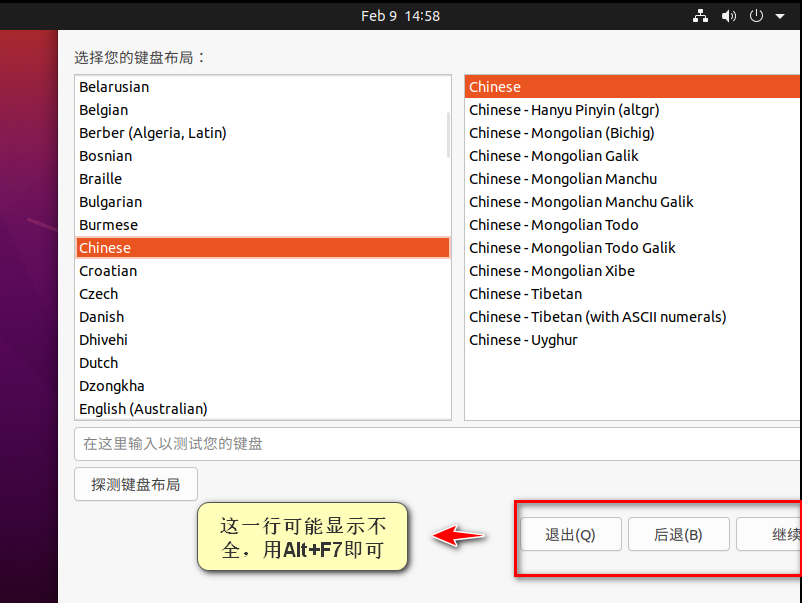Click the 退出(Q) button
Viewport: 802px width, 603px height.
pyautogui.click(x=570, y=534)
